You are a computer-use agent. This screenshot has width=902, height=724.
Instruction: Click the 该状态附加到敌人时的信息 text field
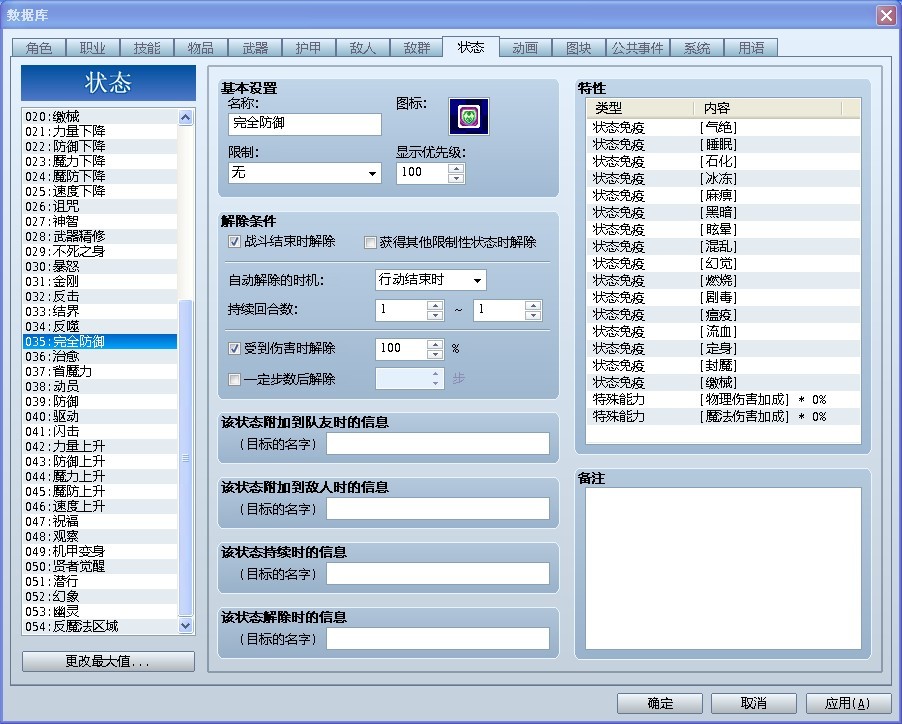(438, 509)
